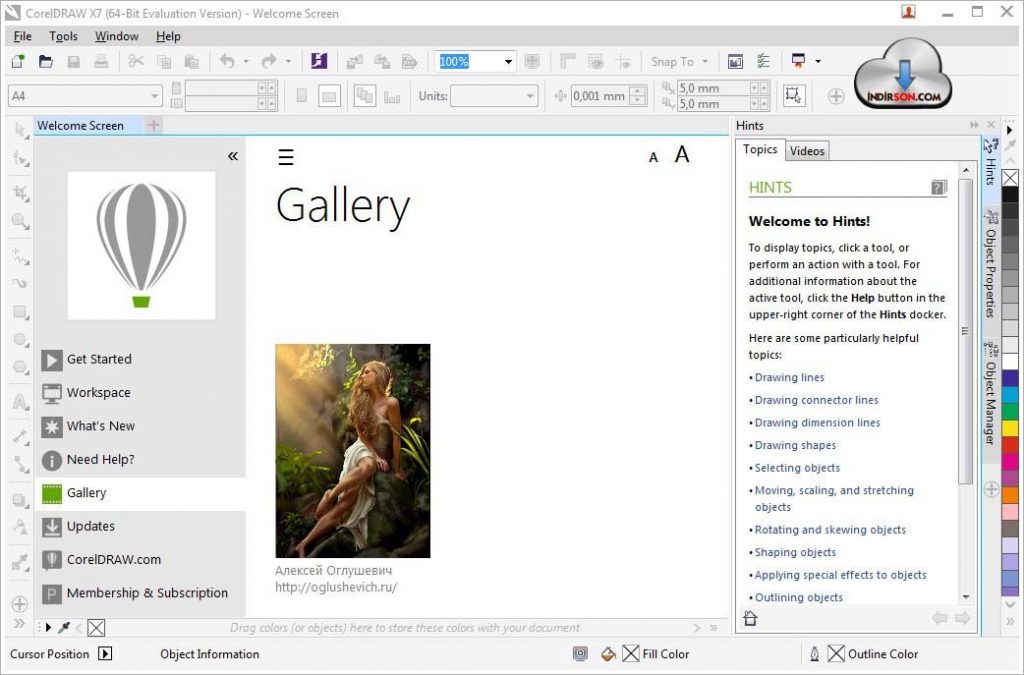Click the eyedropper icon in document palette
This screenshot has height=675, width=1024.
(64, 628)
